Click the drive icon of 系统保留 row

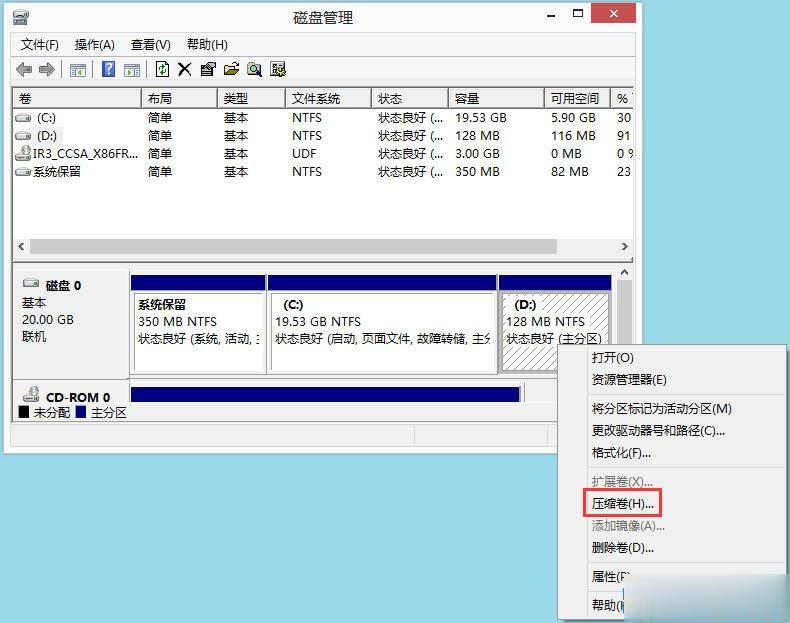click(x=23, y=172)
